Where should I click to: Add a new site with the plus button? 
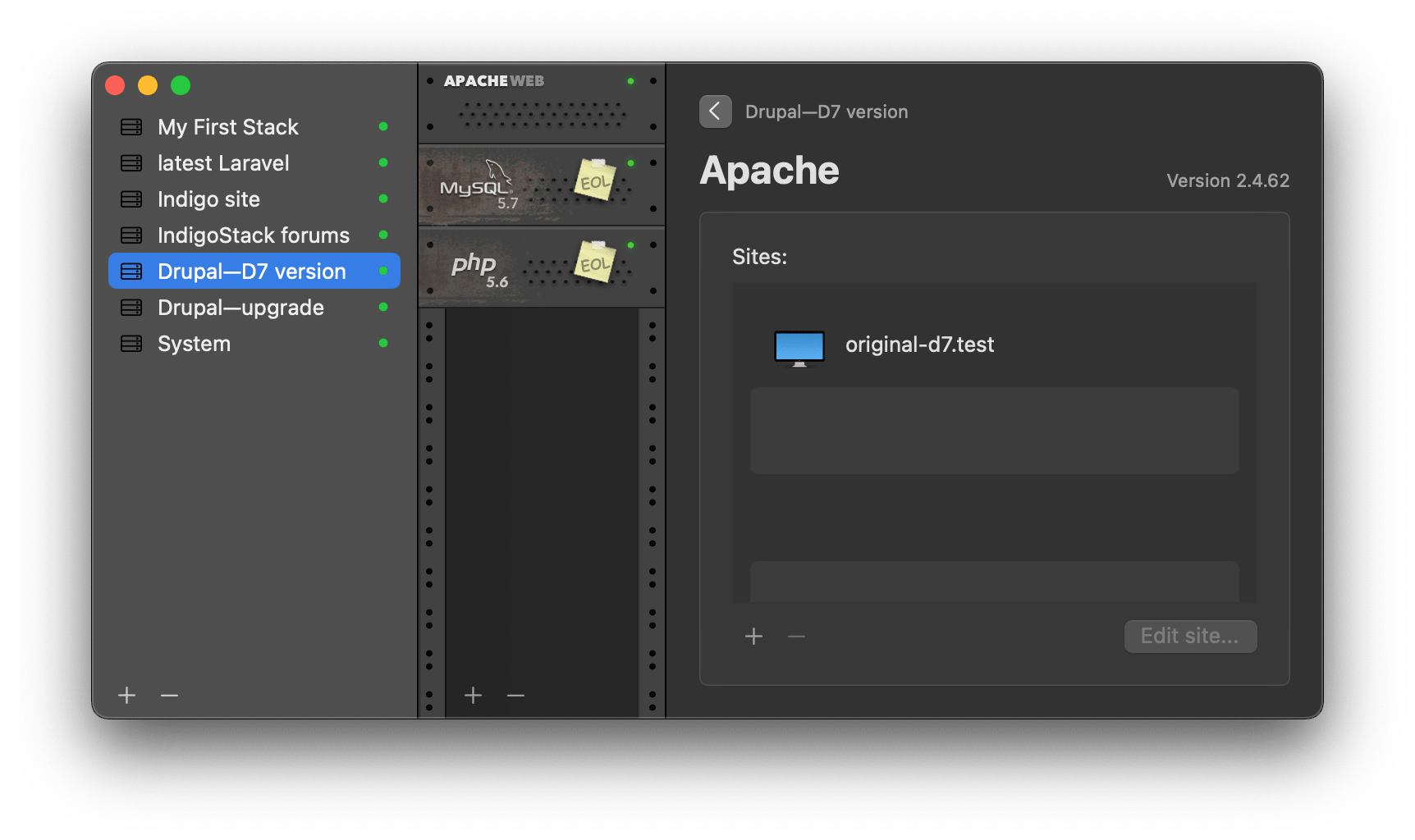[753, 636]
